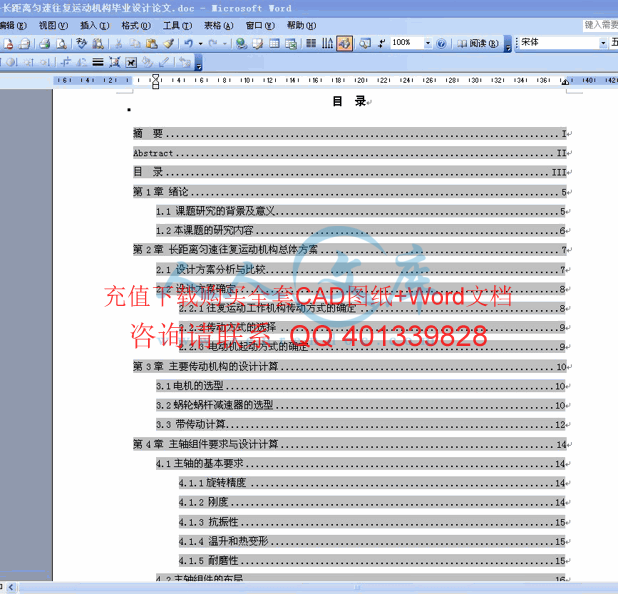Click the Redo arrow icon
The width and height of the screenshot is (618, 594).
(213, 43)
